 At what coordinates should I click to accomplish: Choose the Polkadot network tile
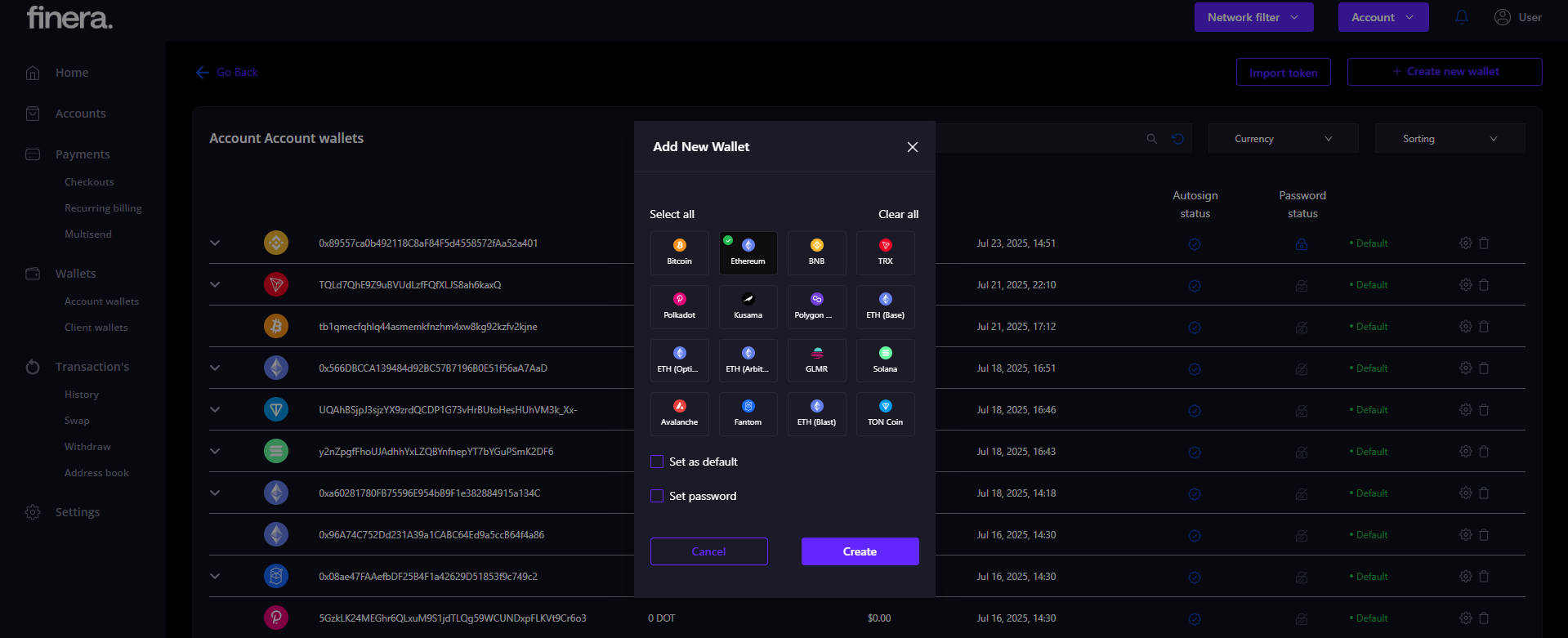679,306
